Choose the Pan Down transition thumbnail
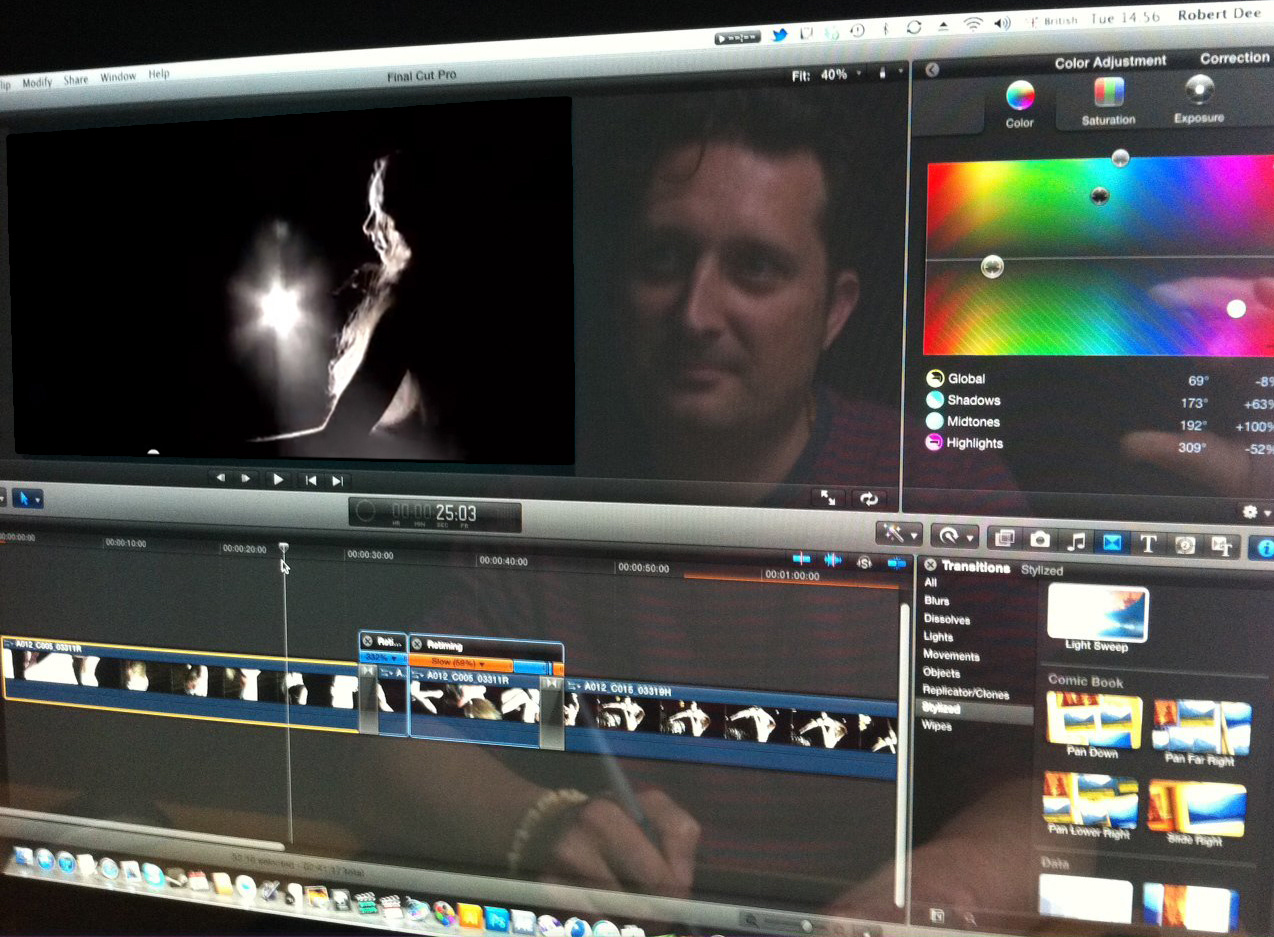Image resolution: width=1274 pixels, height=937 pixels. (x=1093, y=720)
